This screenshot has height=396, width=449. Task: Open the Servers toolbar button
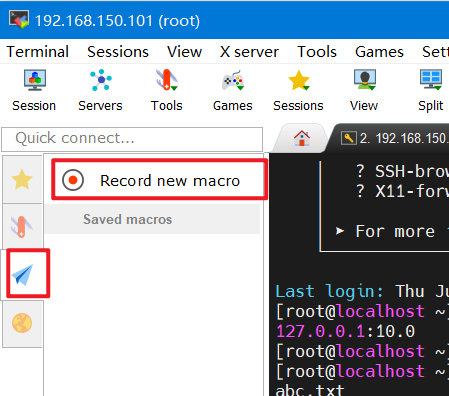[x=100, y=90]
